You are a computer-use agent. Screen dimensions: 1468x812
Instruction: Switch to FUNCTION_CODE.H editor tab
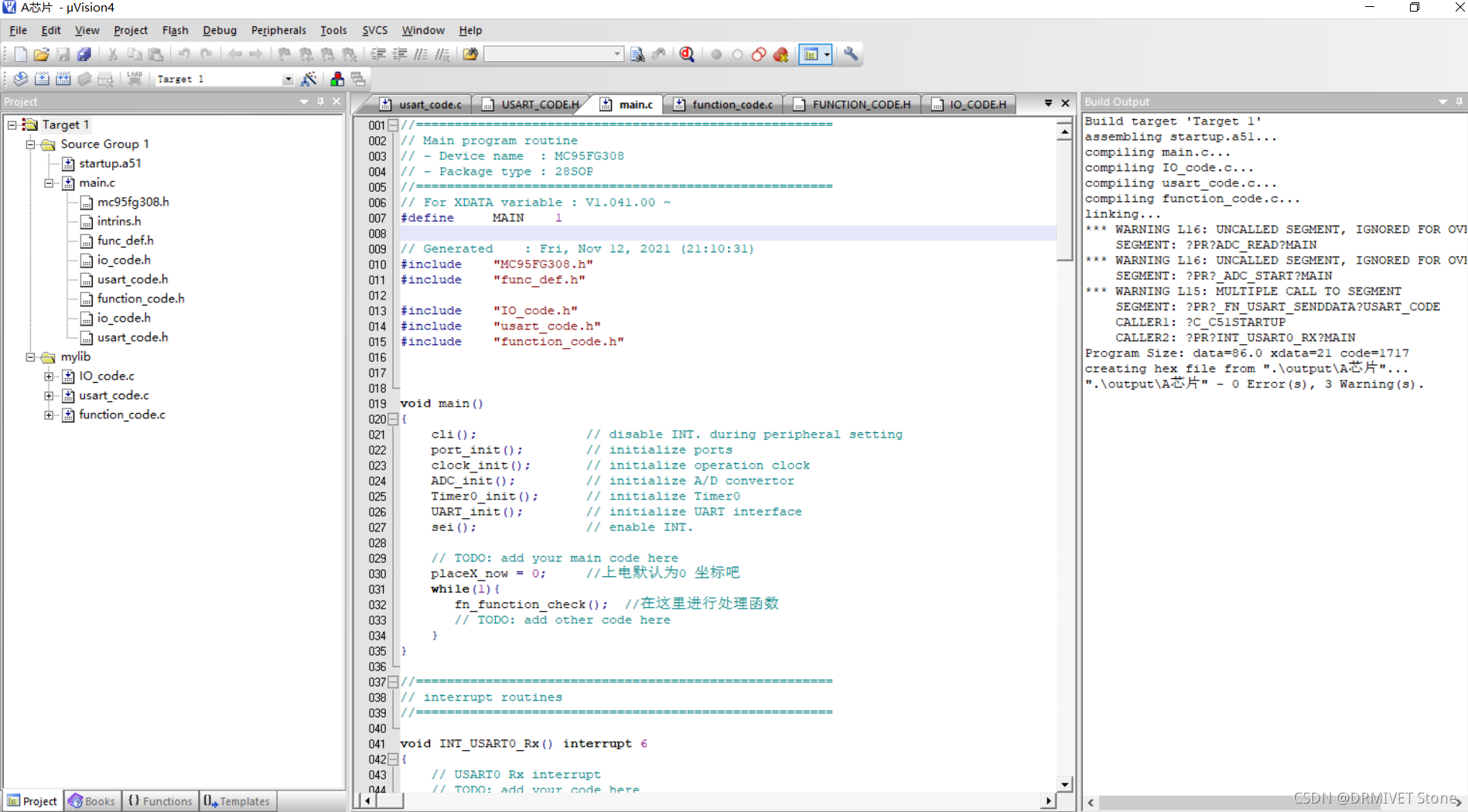pyautogui.click(x=852, y=104)
